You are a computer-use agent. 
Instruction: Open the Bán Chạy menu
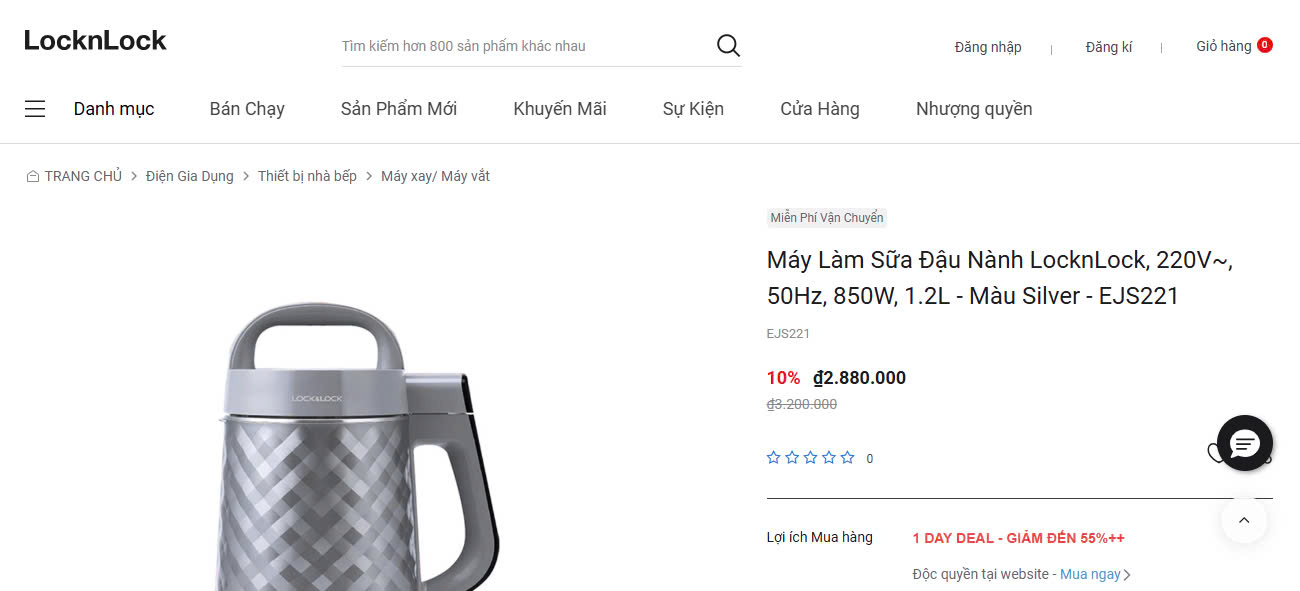[x=247, y=109]
